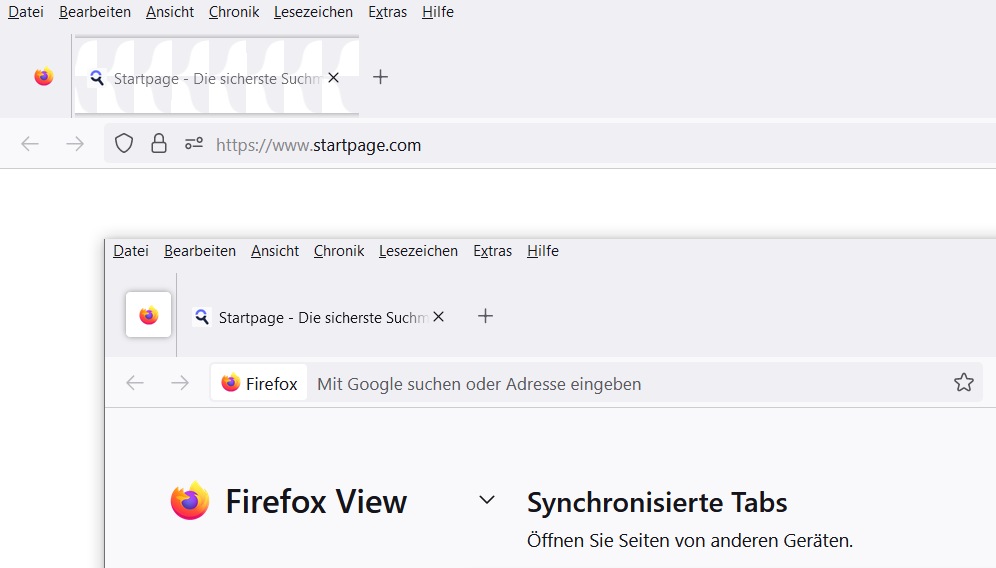The image size is (996, 568).
Task: Click the Firefox identity label in the address bar
Action: 259,383
